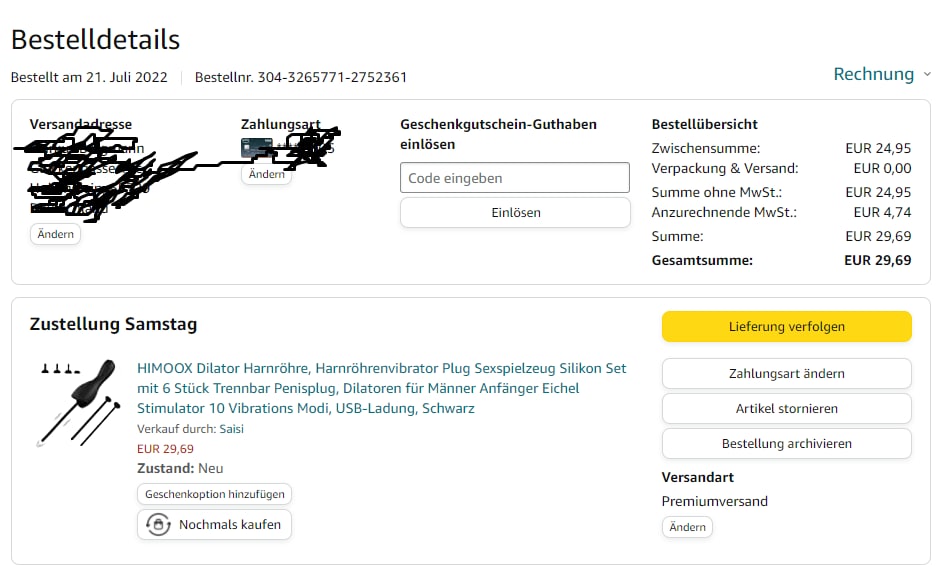Screen dimensions: 946x574
Task: Click the Nochmals kaufen button
Action: coord(214,525)
